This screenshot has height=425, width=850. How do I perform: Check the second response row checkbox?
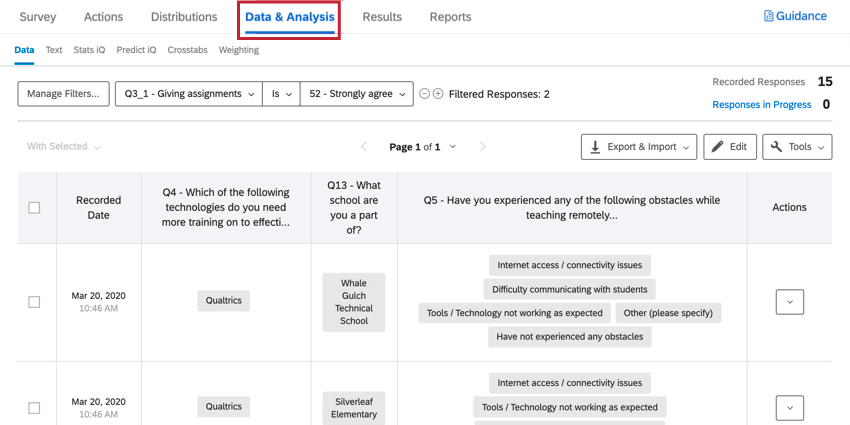34,408
